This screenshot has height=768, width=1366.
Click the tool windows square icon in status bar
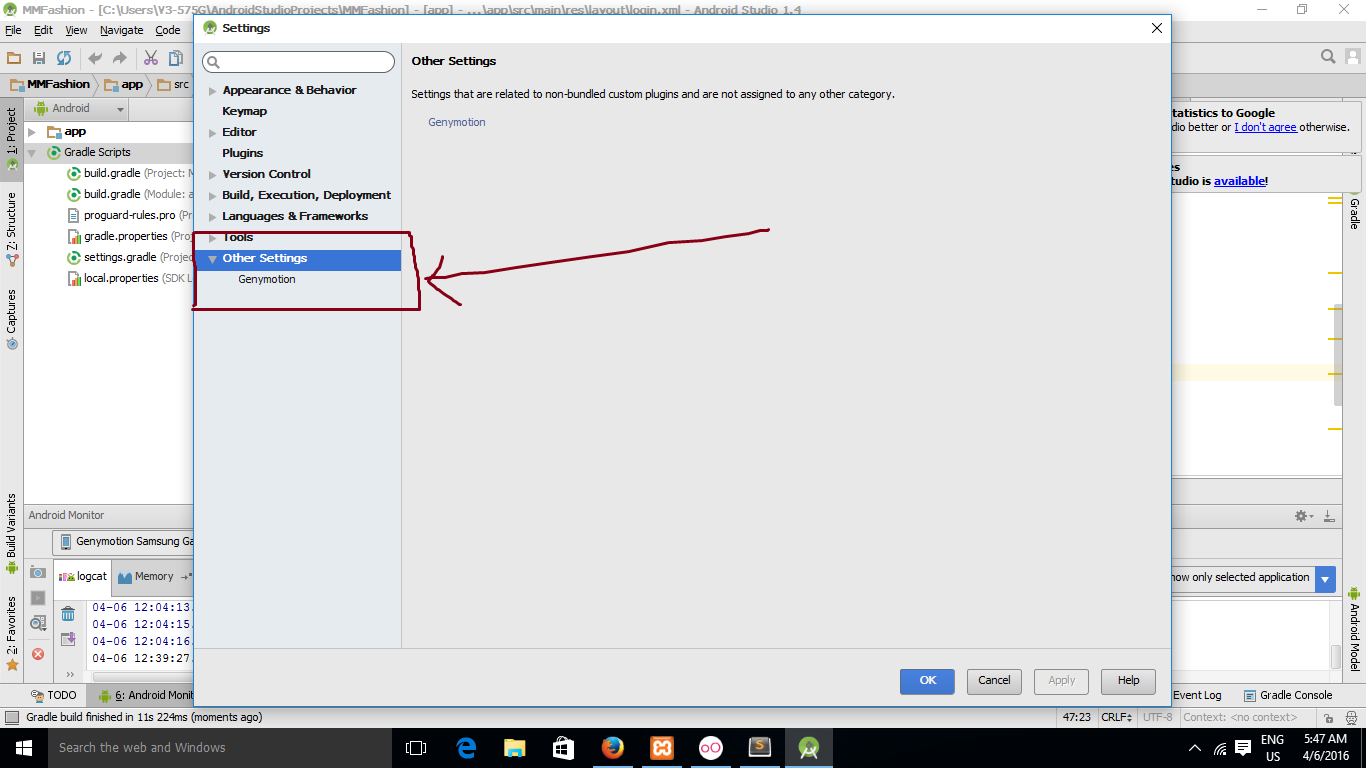(11, 717)
